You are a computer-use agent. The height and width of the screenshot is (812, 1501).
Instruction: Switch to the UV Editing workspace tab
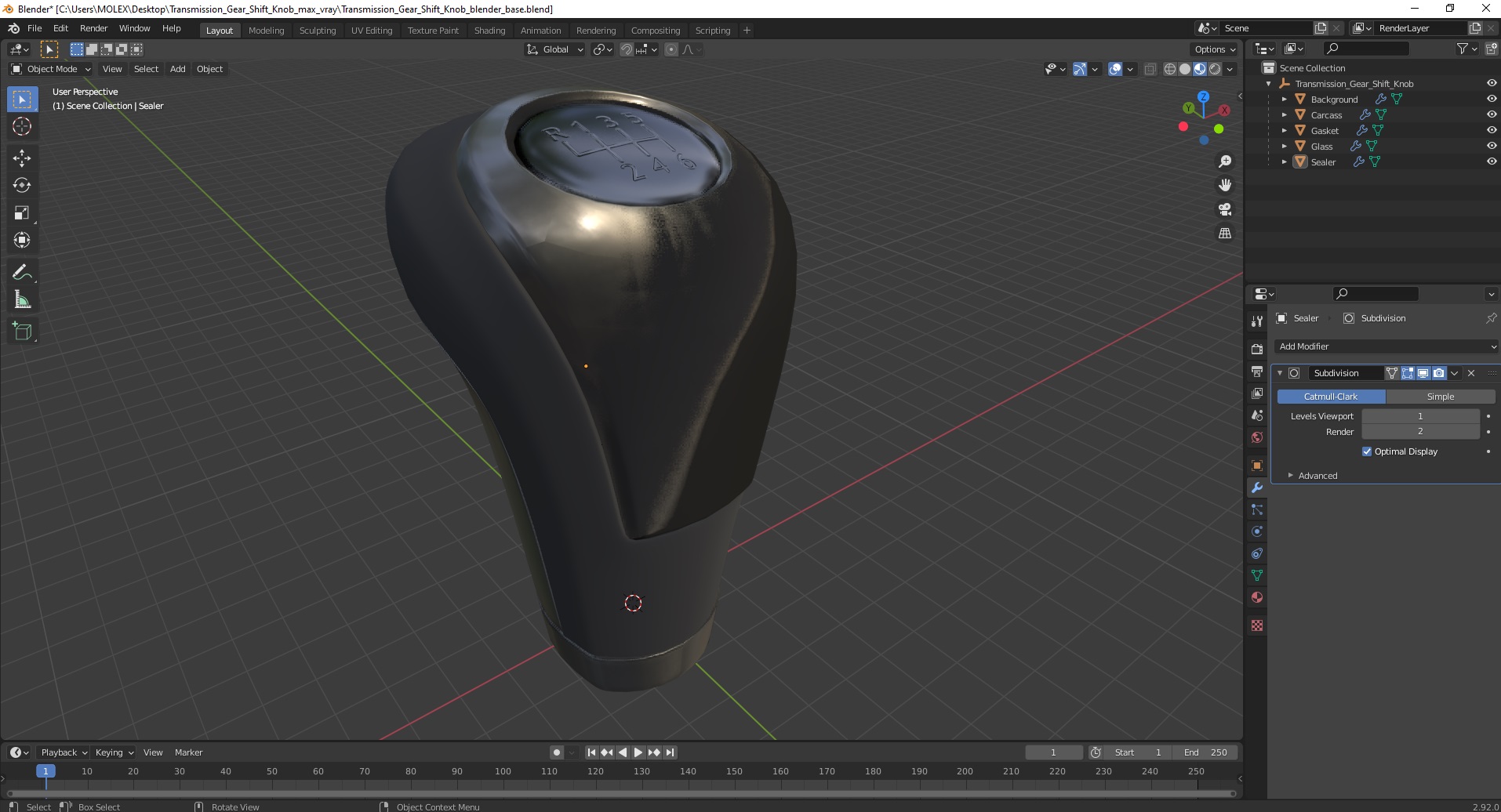point(372,31)
